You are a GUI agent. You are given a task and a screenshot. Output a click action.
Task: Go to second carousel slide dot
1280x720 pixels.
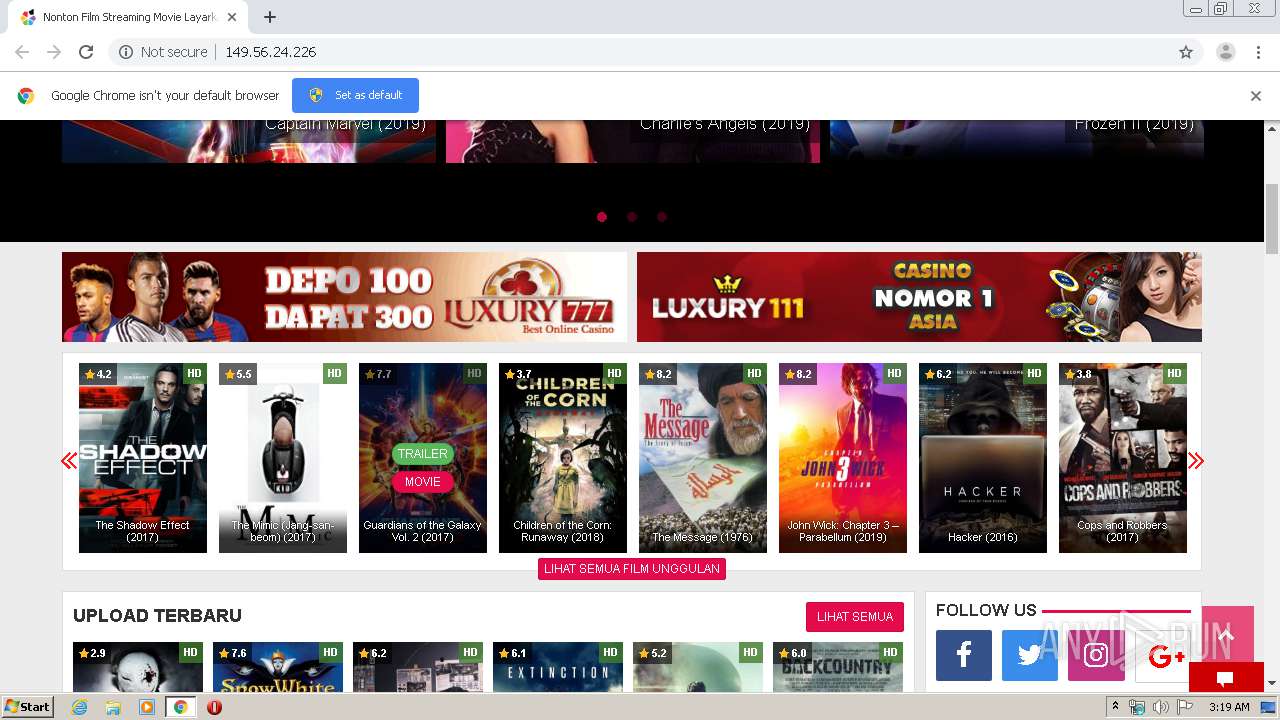point(632,216)
